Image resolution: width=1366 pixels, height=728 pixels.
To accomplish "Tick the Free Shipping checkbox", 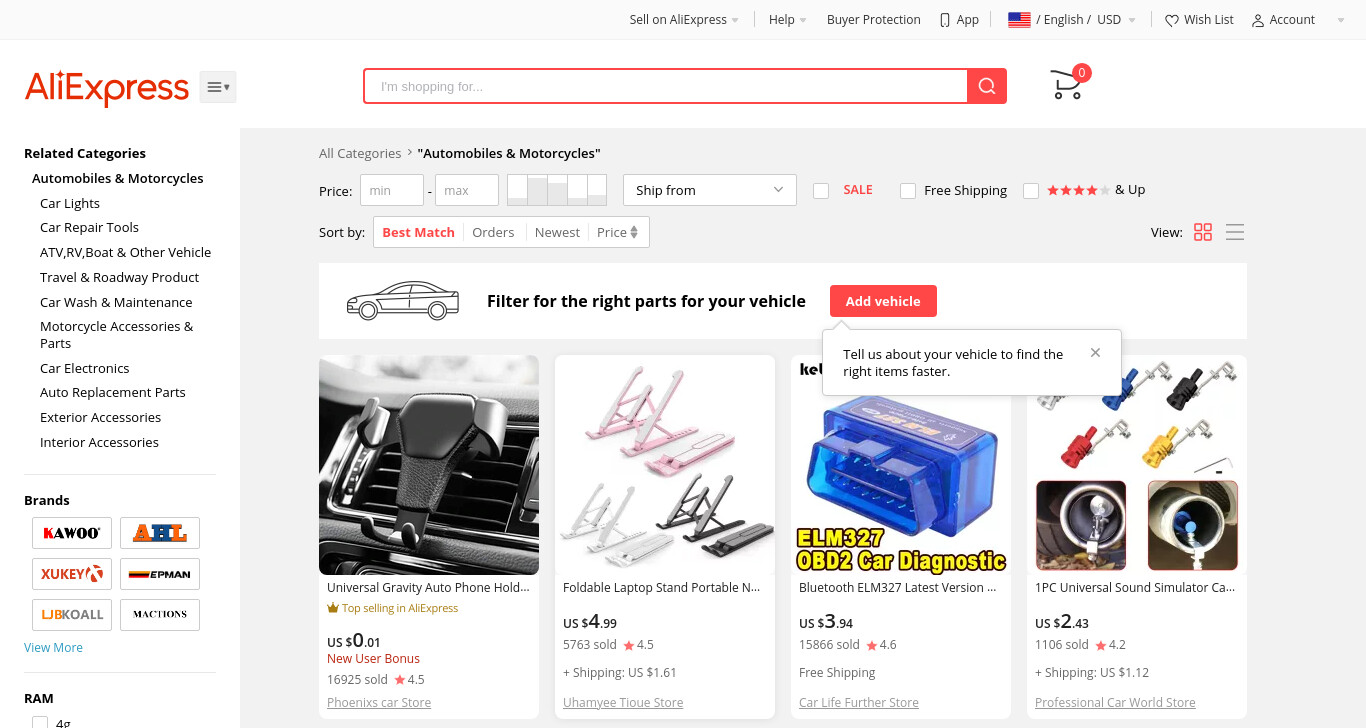I will pos(908,190).
